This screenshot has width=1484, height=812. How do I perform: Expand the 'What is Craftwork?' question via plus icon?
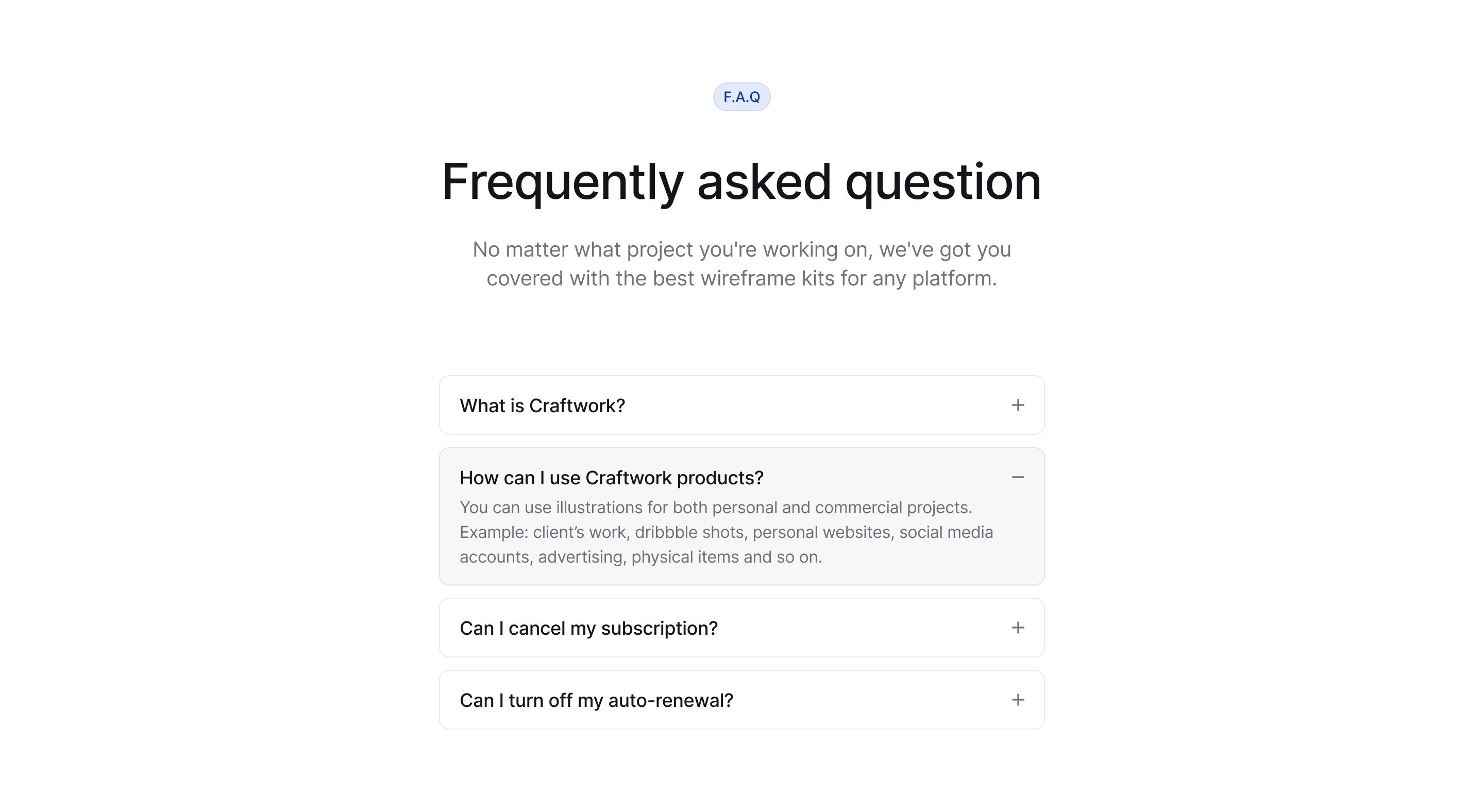pyautogui.click(x=1019, y=405)
